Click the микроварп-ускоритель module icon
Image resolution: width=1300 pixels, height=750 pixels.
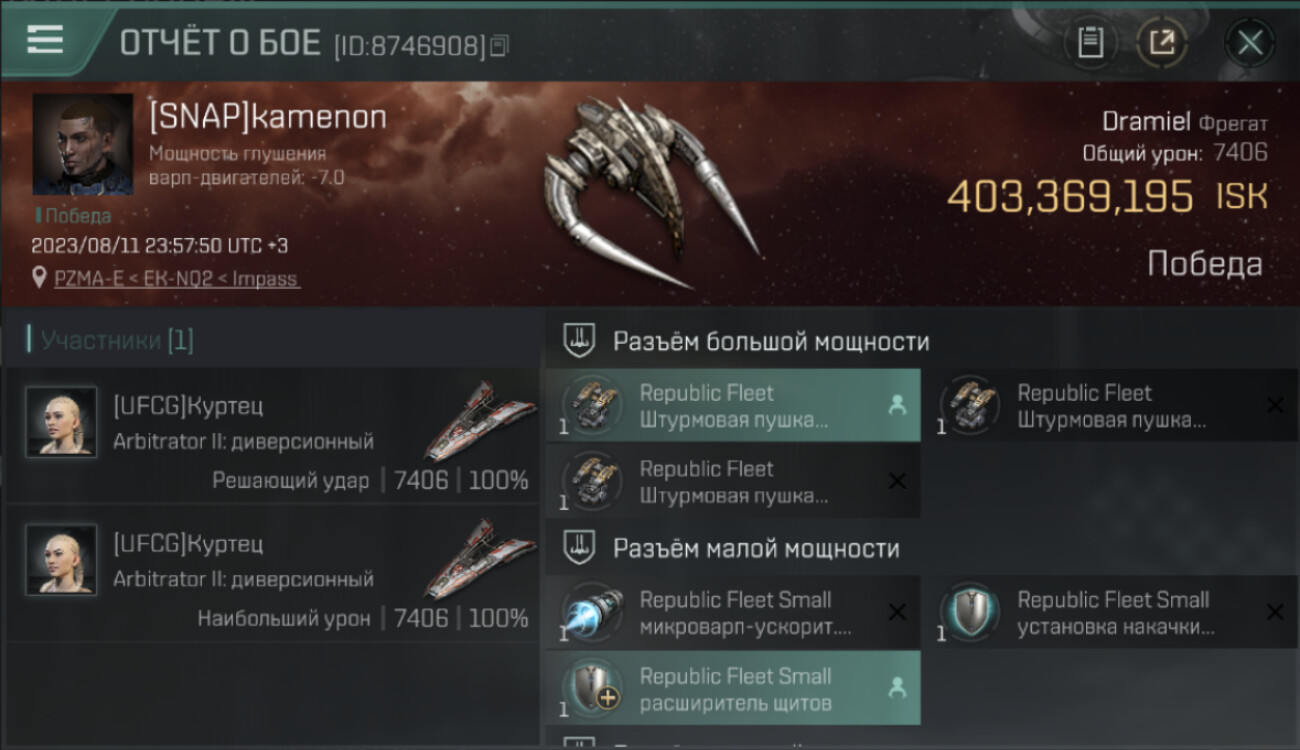click(x=592, y=612)
